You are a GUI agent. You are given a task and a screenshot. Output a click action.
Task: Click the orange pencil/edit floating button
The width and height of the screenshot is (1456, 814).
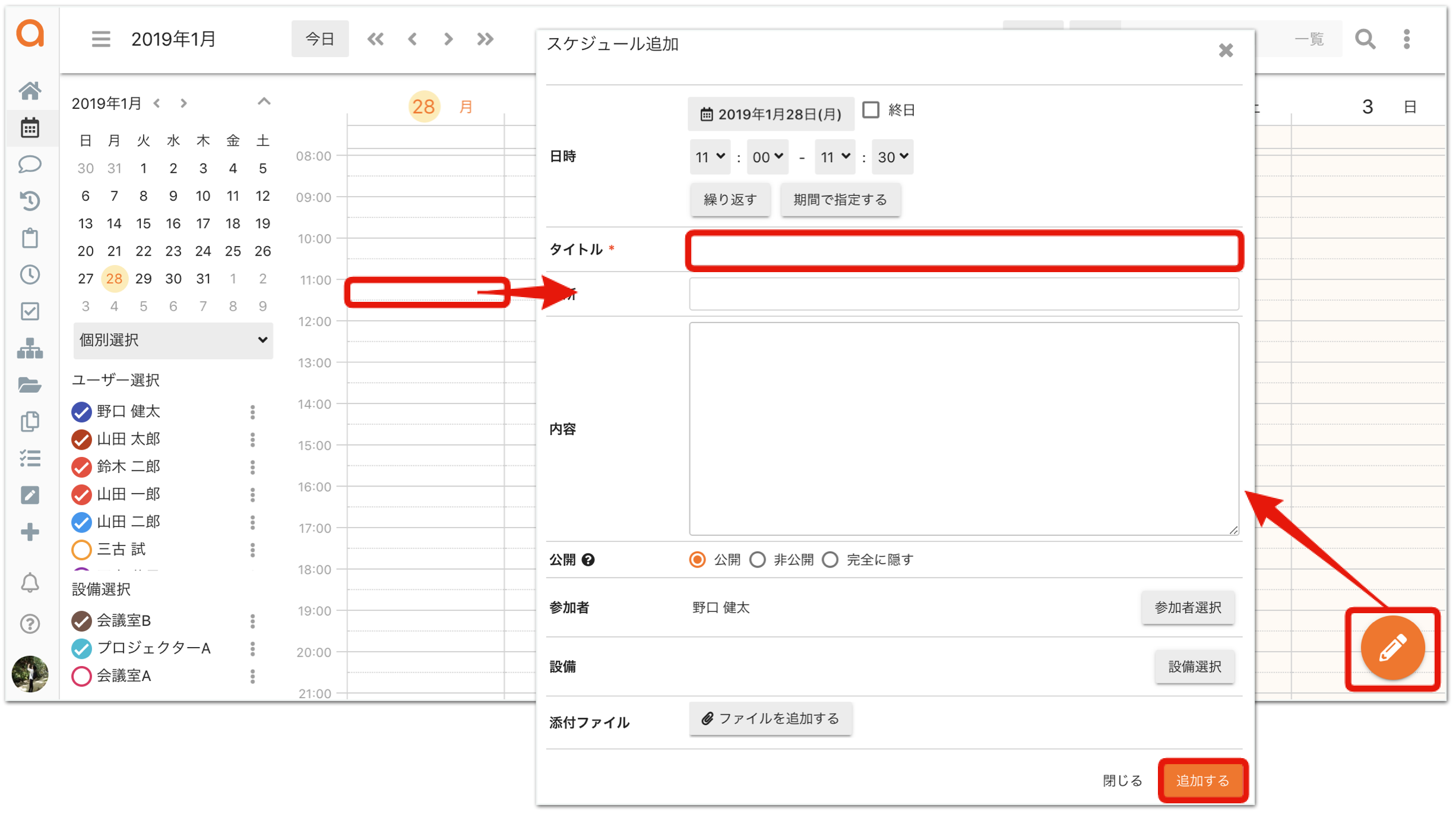coord(1393,649)
